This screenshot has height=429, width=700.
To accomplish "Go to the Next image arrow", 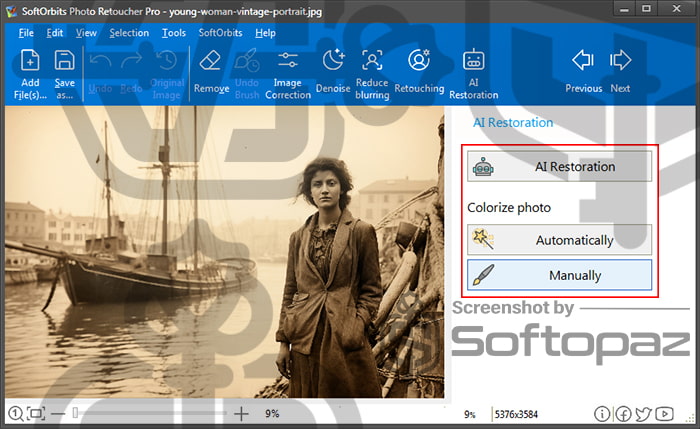I will (x=620, y=60).
